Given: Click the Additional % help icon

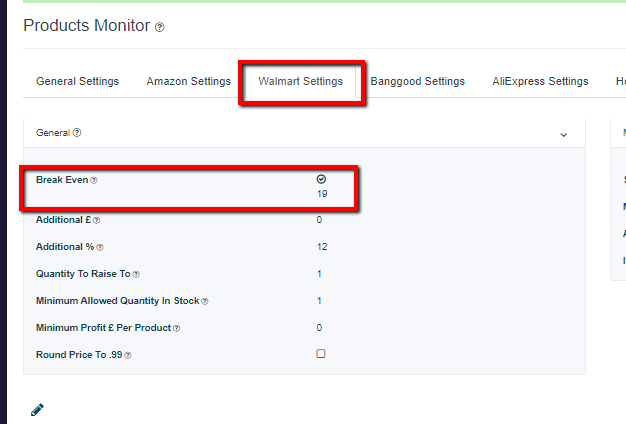Looking at the screenshot, I should tap(100, 248).
